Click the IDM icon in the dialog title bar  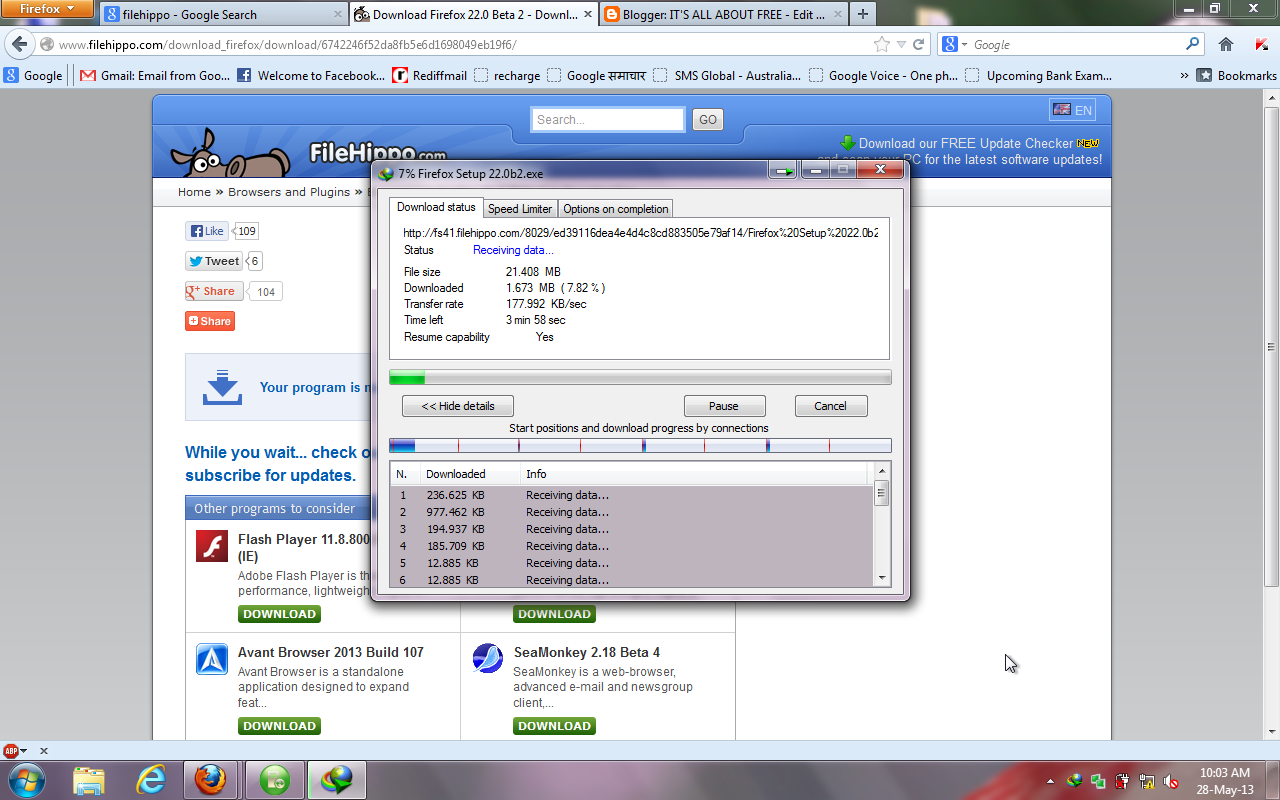click(x=387, y=173)
